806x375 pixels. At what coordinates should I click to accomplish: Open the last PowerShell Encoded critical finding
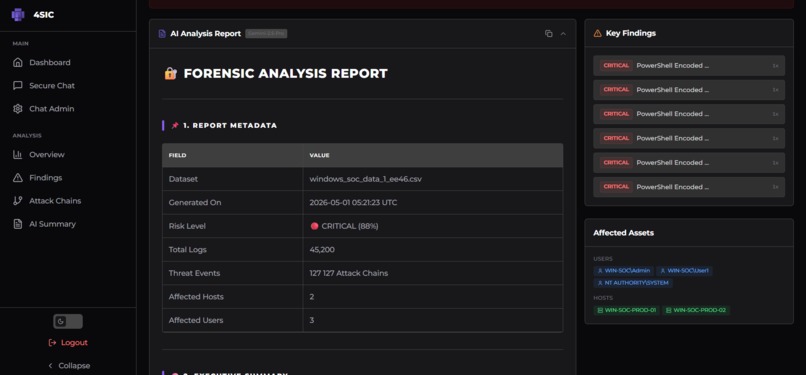click(x=689, y=187)
